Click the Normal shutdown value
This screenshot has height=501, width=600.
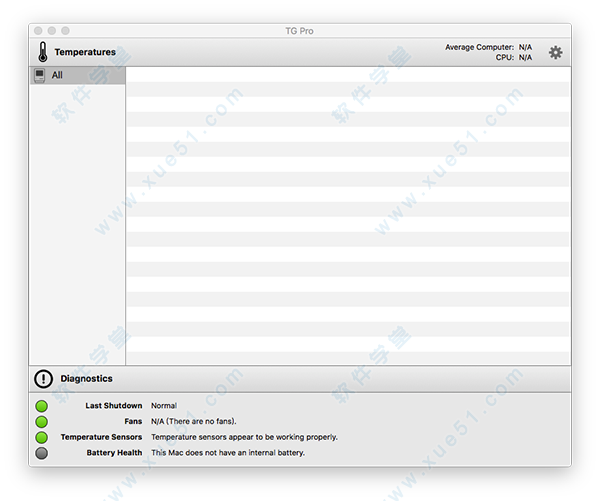click(x=164, y=406)
